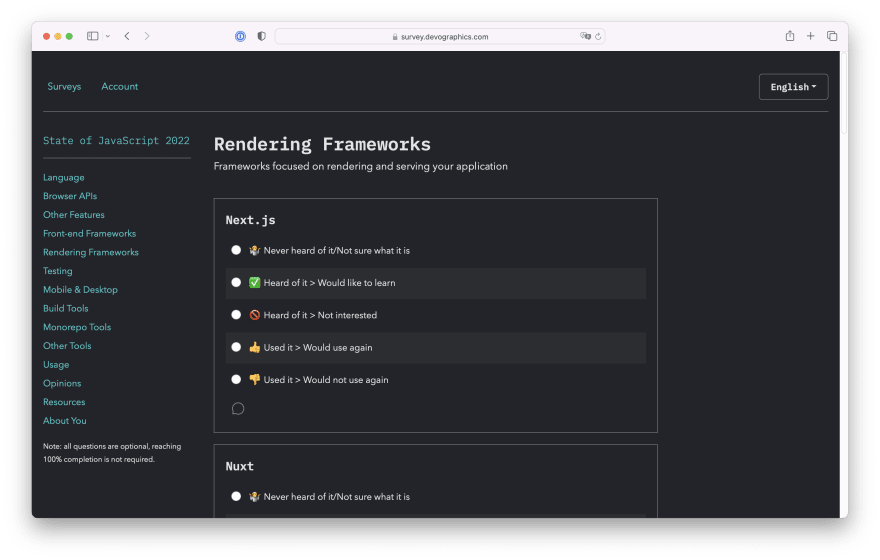Image resolution: width=880 pixels, height=560 pixels.
Task: Select Nuxt 'Never heard of it' radio
Action: click(236, 496)
